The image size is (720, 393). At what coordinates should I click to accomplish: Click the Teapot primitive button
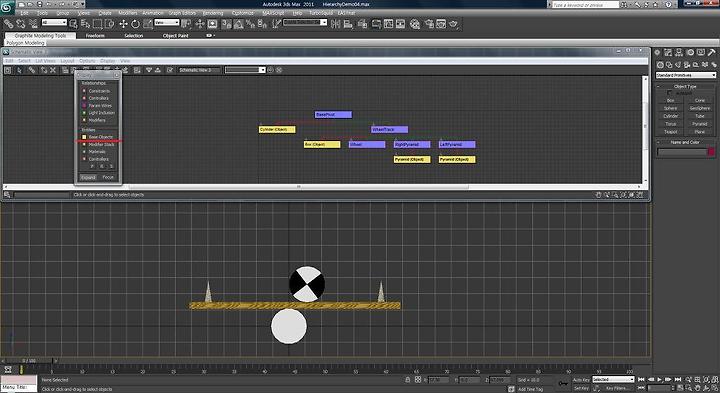click(670, 132)
